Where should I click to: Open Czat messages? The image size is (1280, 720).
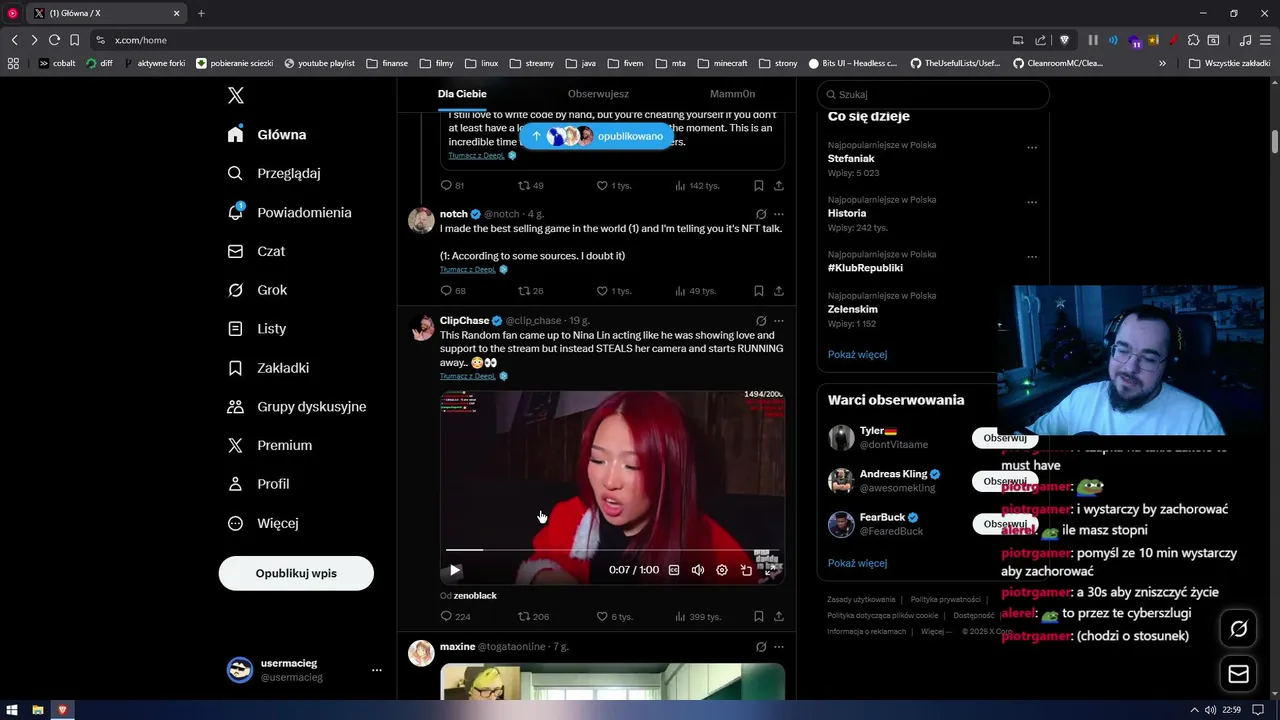(x=256, y=251)
